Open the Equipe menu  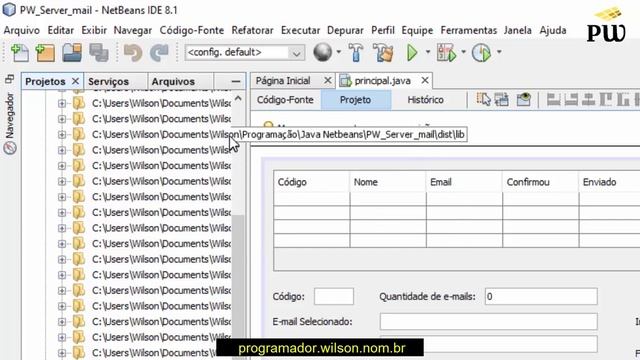[417, 30]
